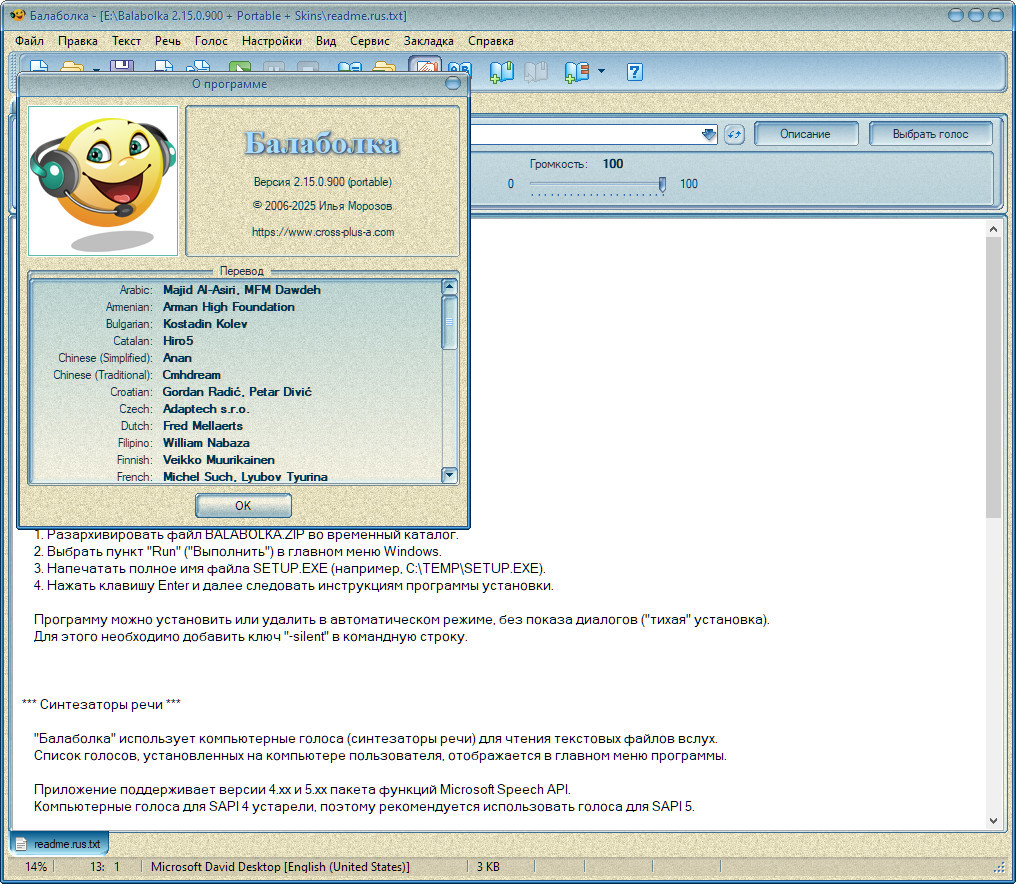Click the main text scrollbar up arrow
Screen dimensions: 1016x884
tap(993, 229)
